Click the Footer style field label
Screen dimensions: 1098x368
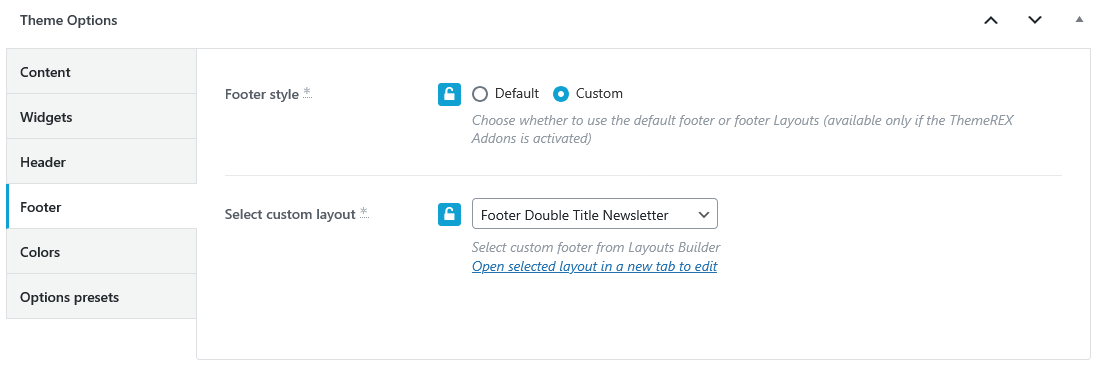[262, 94]
